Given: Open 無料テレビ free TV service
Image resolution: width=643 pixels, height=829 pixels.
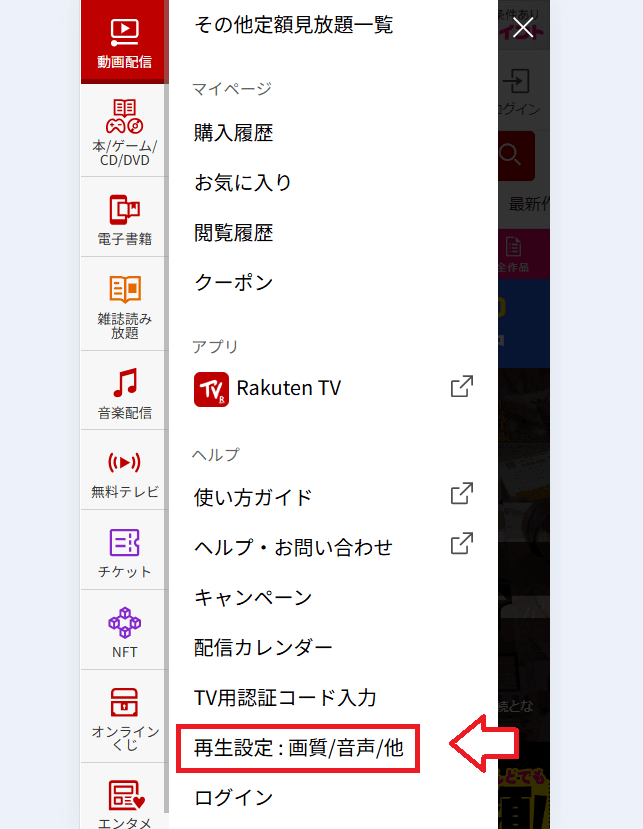Looking at the screenshot, I should 124,472.
